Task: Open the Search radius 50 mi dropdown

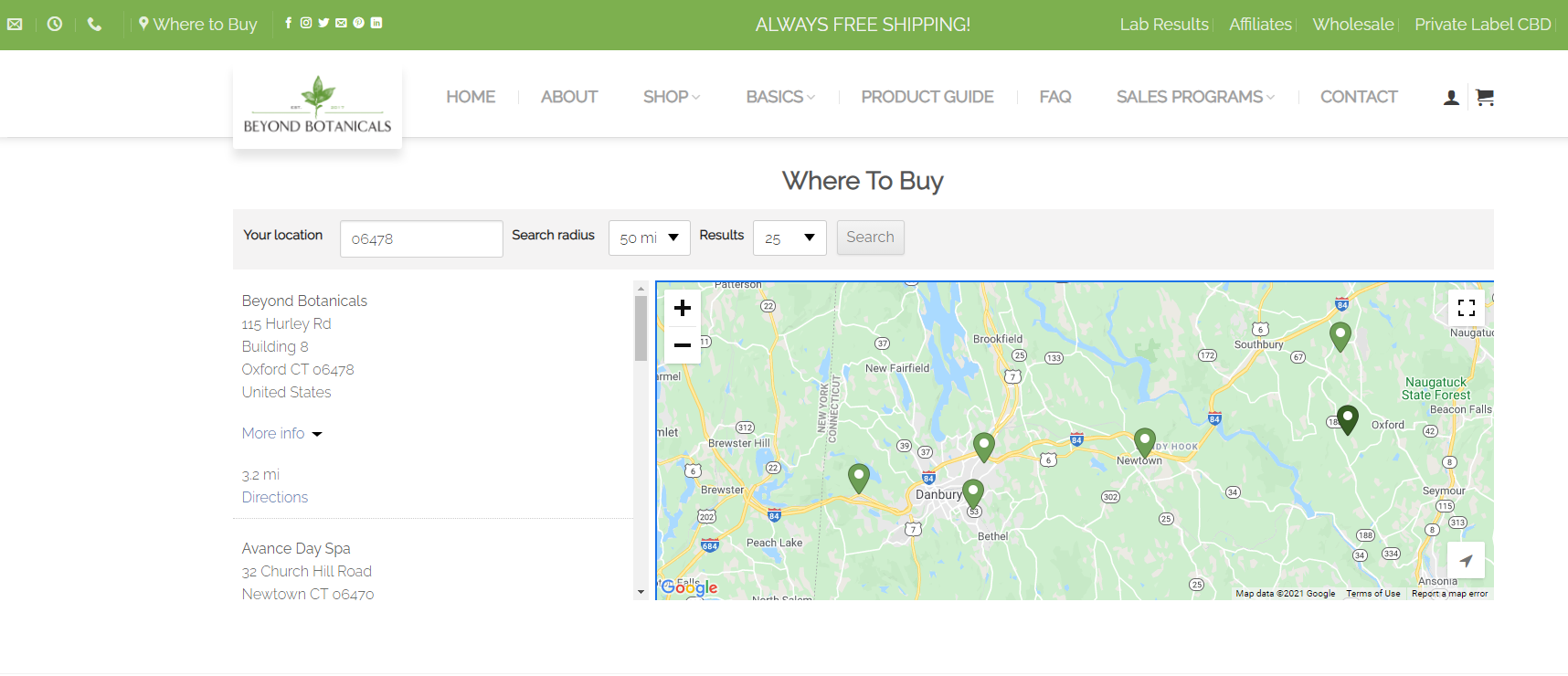Action: coord(650,238)
